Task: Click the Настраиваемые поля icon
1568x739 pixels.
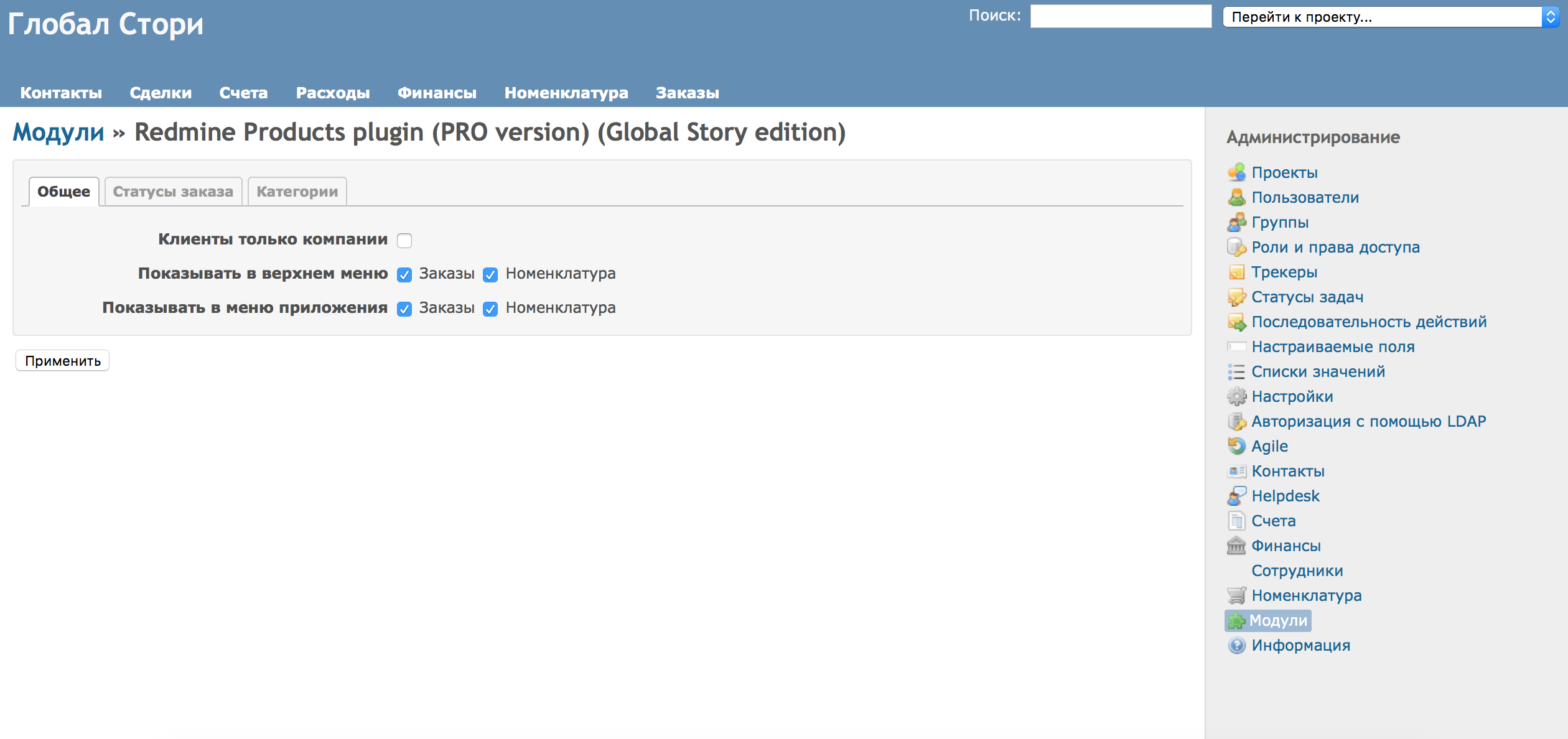Action: click(1236, 346)
